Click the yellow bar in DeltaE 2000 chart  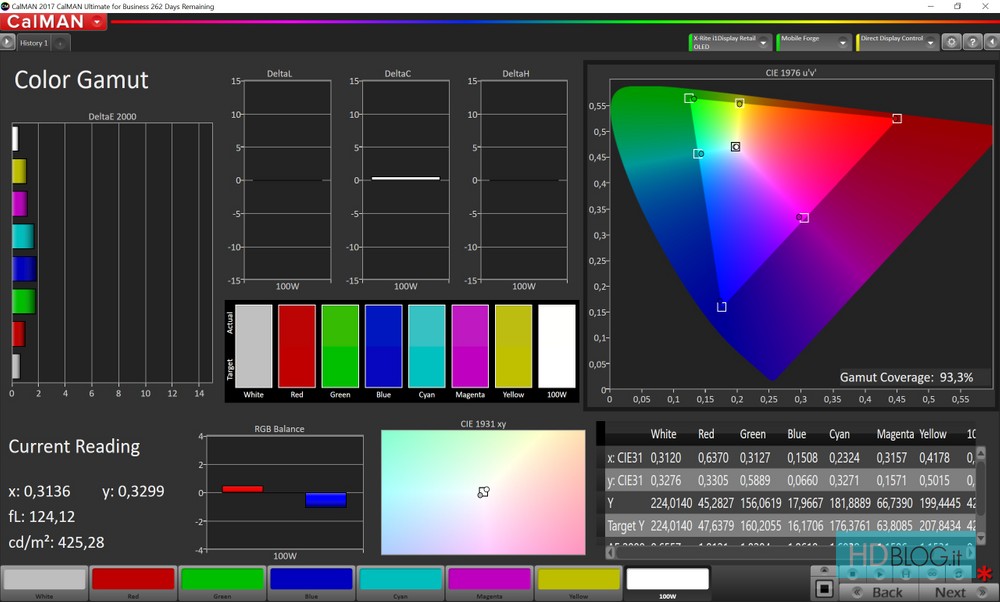click(x=19, y=171)
